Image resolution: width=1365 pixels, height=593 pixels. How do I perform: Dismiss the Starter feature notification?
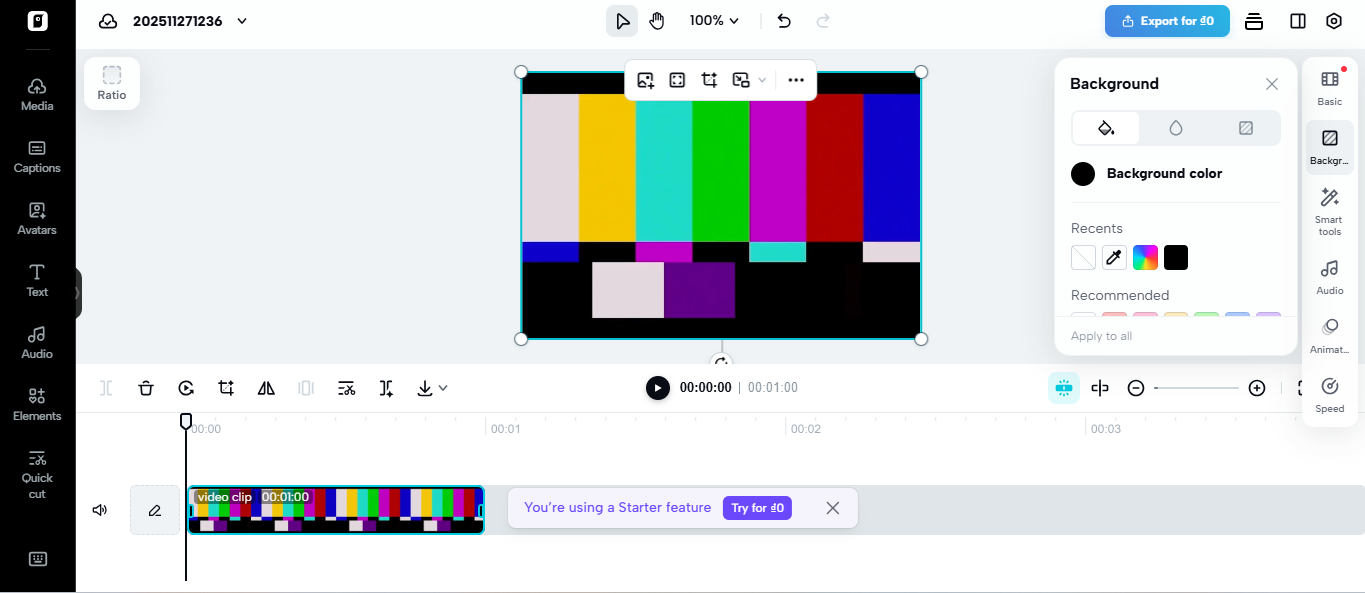[x=832, y=508]
